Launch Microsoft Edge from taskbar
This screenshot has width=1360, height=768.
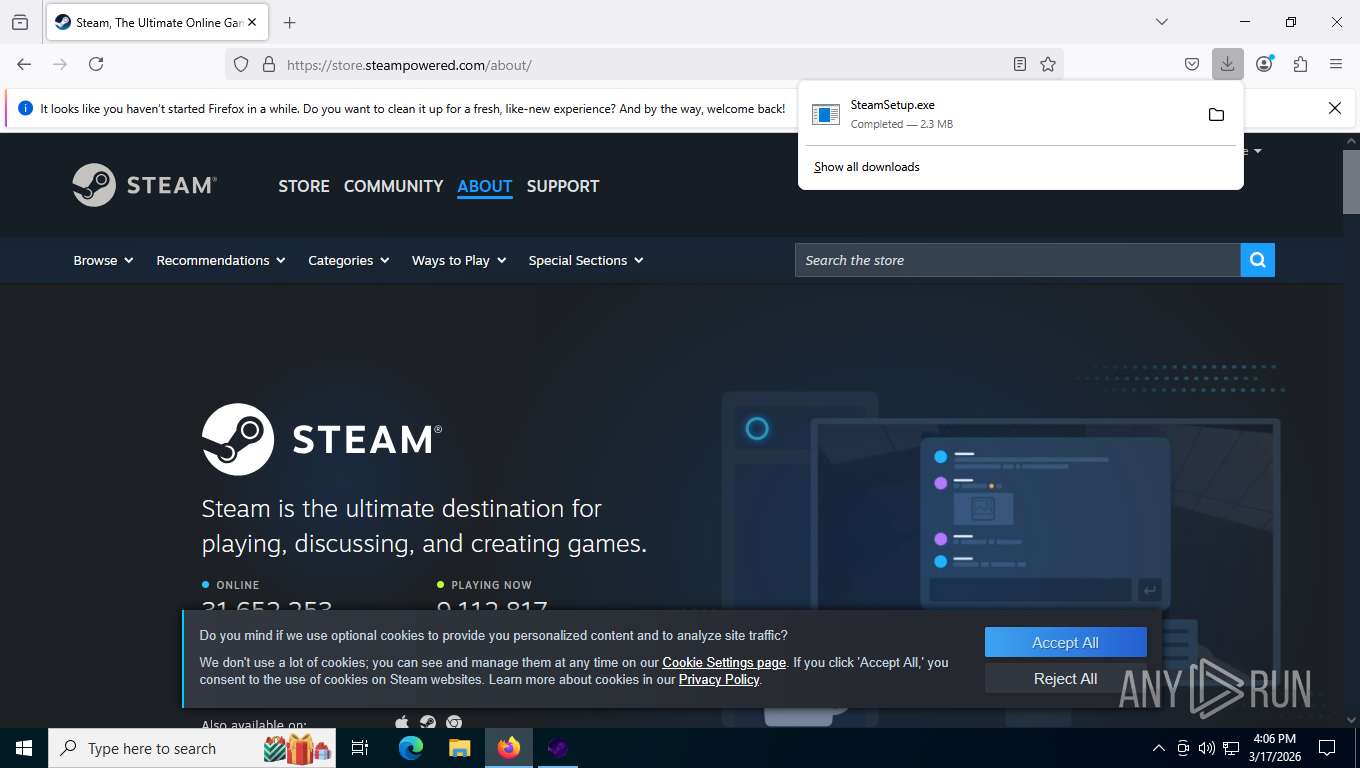(411, 748)
